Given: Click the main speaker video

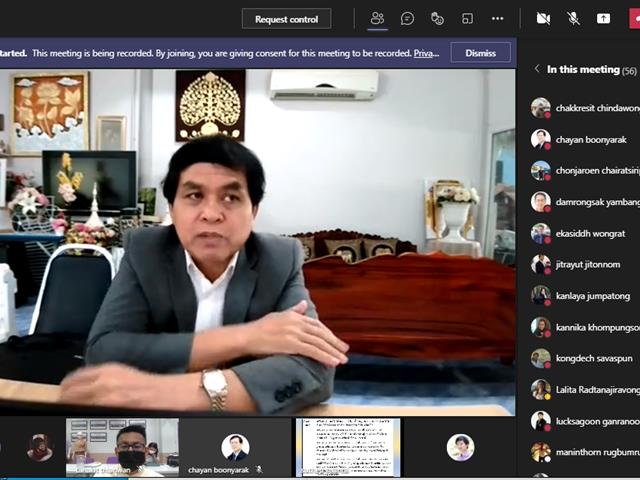Looking at the screenshot, I should [258, 242].
